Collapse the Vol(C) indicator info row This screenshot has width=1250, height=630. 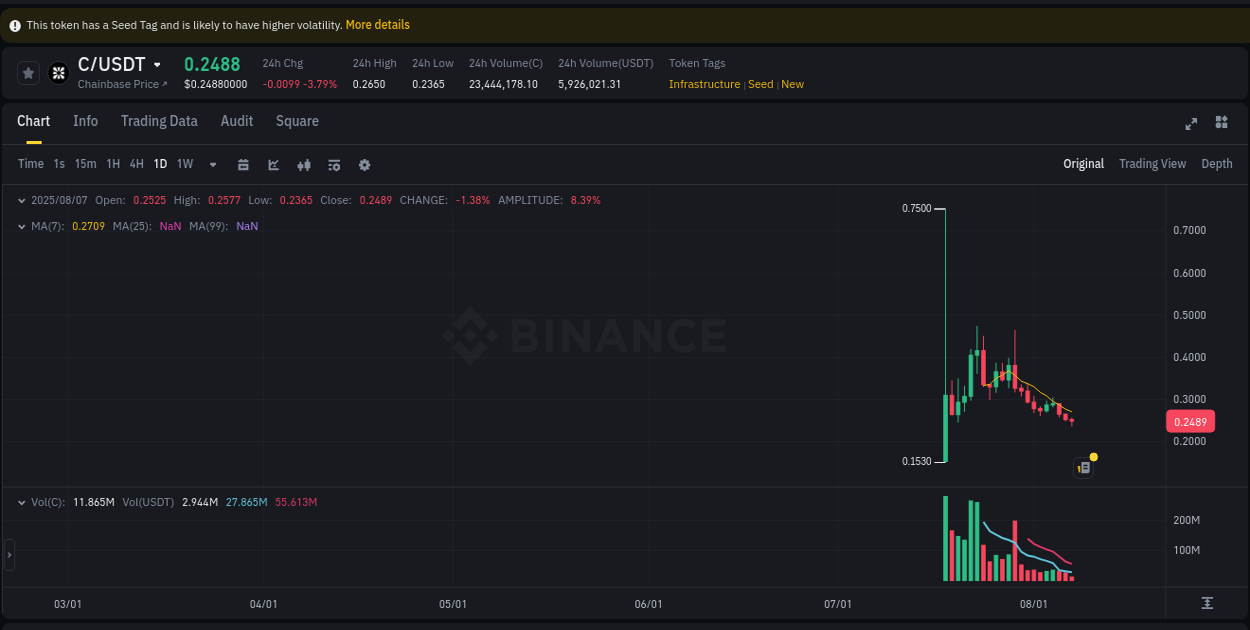22,502
